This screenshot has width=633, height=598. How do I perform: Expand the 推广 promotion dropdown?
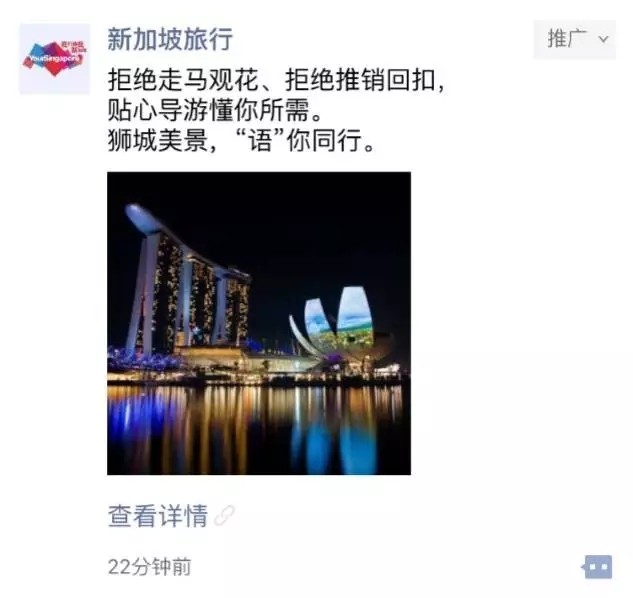click(x=574, y=39)
